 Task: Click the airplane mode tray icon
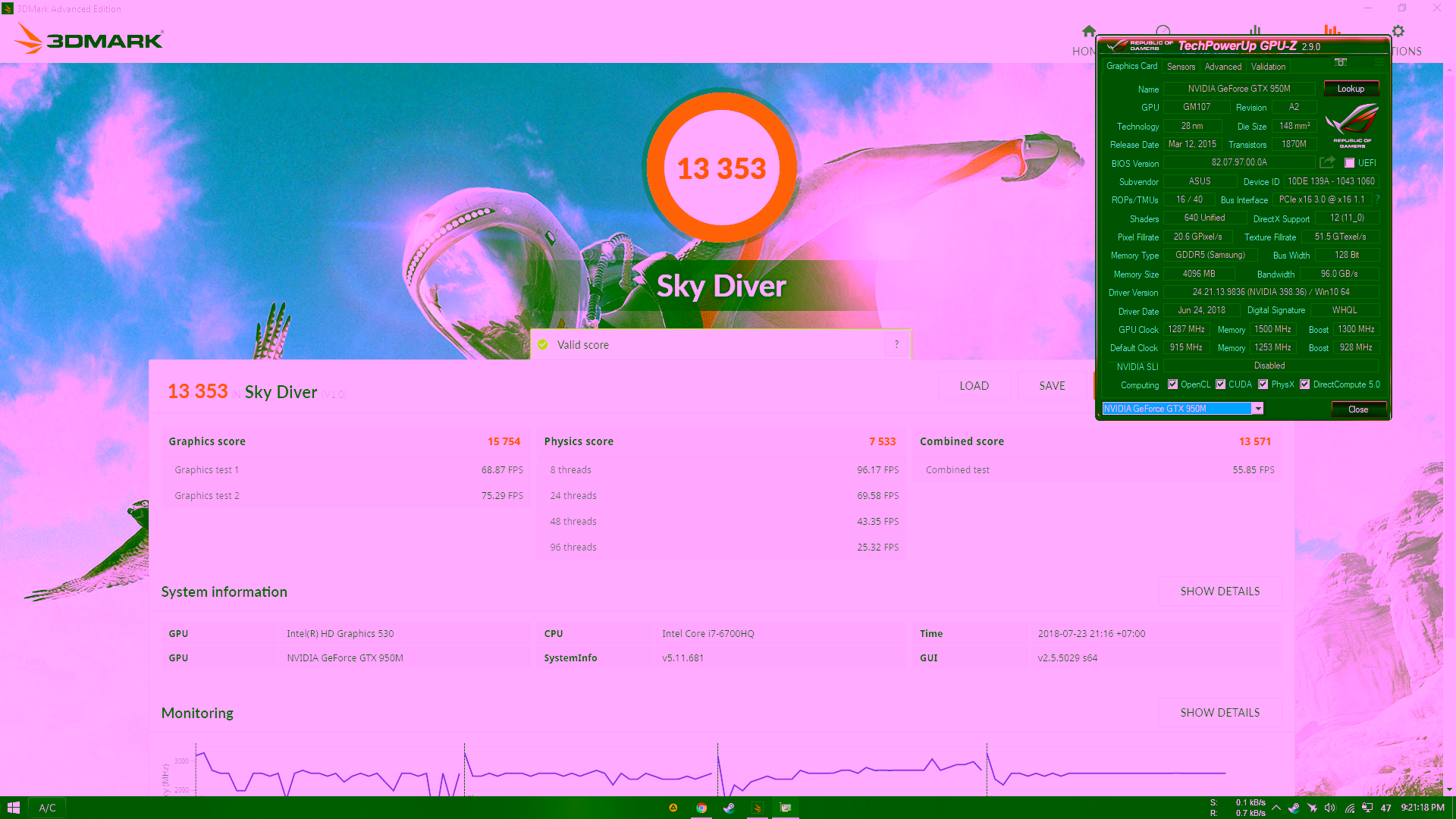(x=1312, y=808)
